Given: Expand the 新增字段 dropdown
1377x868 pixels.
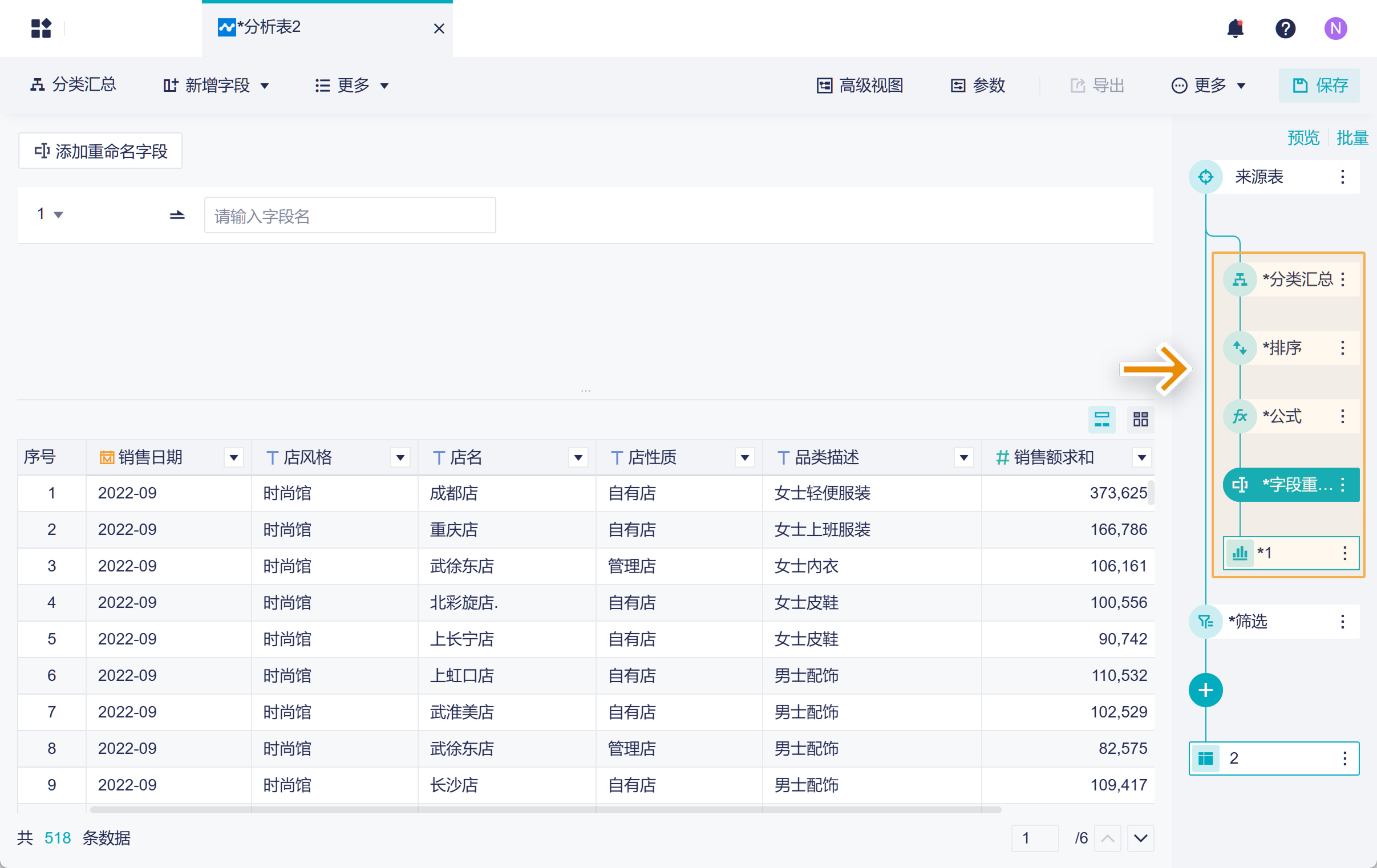Looking at the screenshot, I should (x=216, y=86).
